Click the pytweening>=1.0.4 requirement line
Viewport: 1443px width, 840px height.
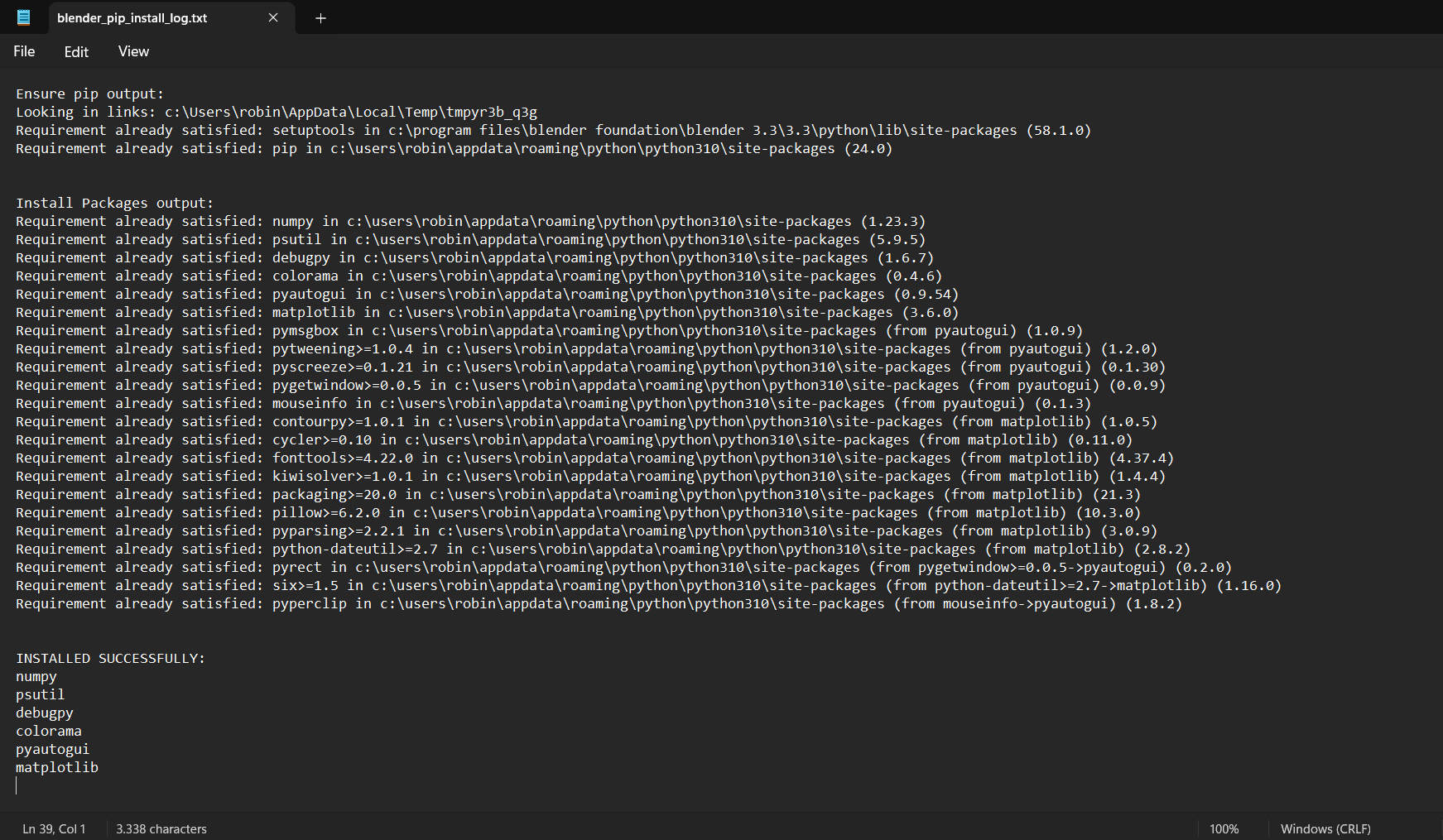click(586, 348)
